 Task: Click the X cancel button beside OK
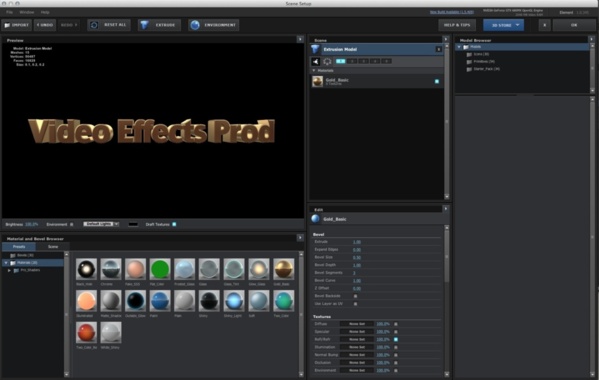pyautogui.click(x=544, y=25)
